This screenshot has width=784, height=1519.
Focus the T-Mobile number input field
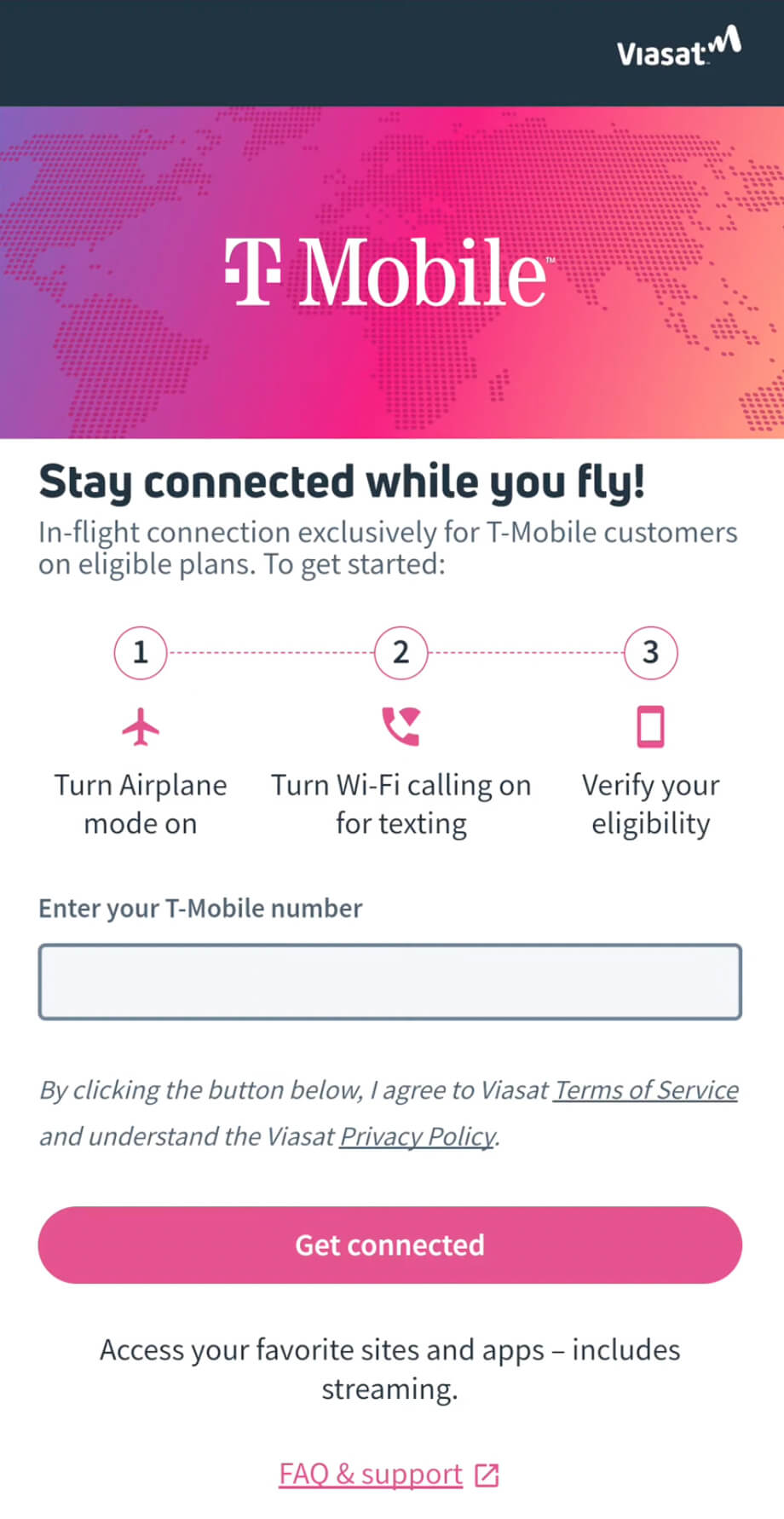(390, 982)
